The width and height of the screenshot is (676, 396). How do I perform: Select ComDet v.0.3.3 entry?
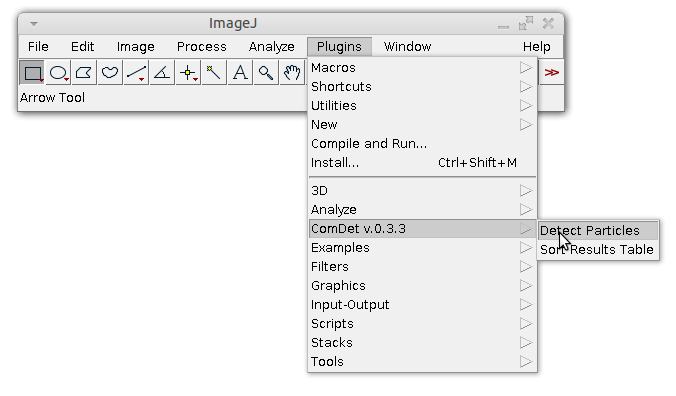coord(422,228)
